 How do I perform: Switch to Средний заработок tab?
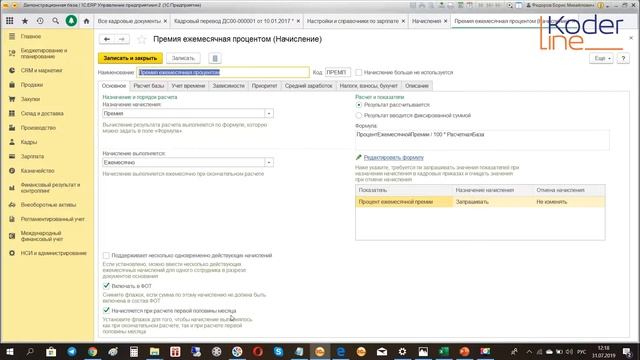(x=309, y=86)
